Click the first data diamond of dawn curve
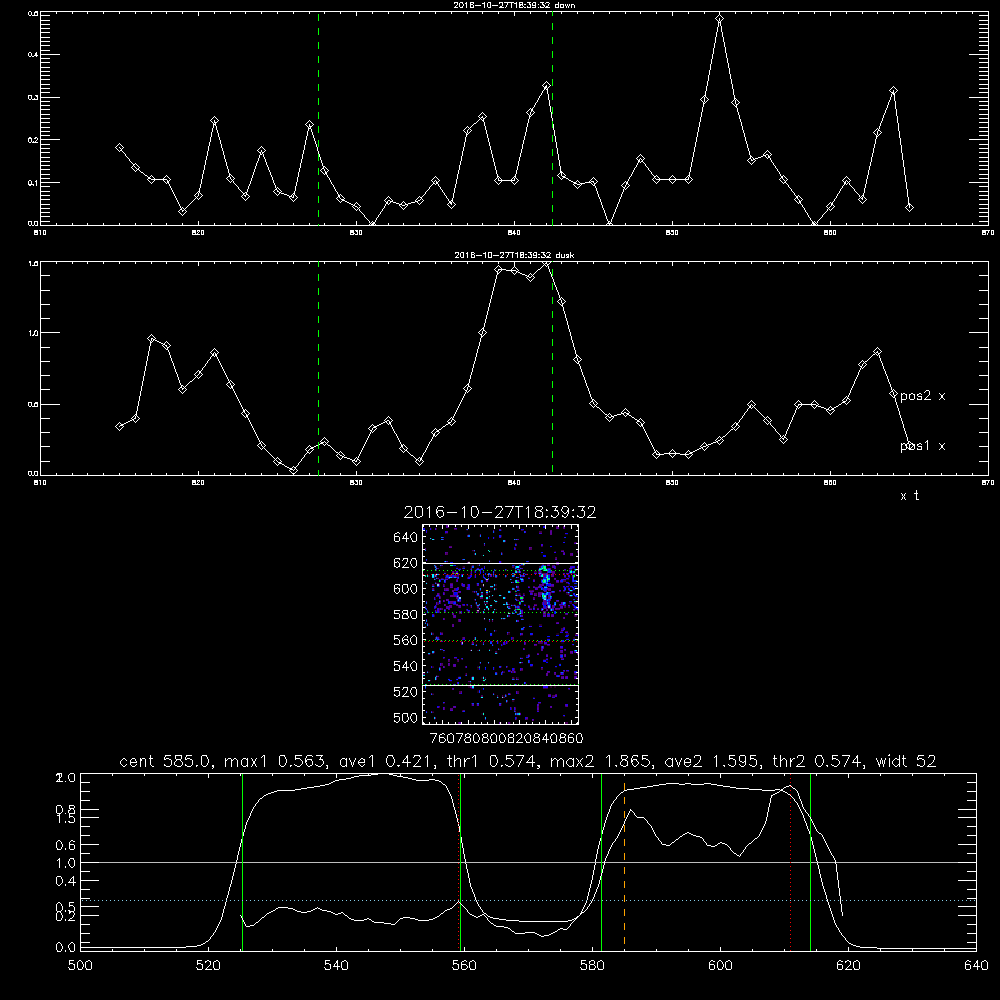Screen dimensions: 1000x1000 pyautogui.click(x=119, y=147)
